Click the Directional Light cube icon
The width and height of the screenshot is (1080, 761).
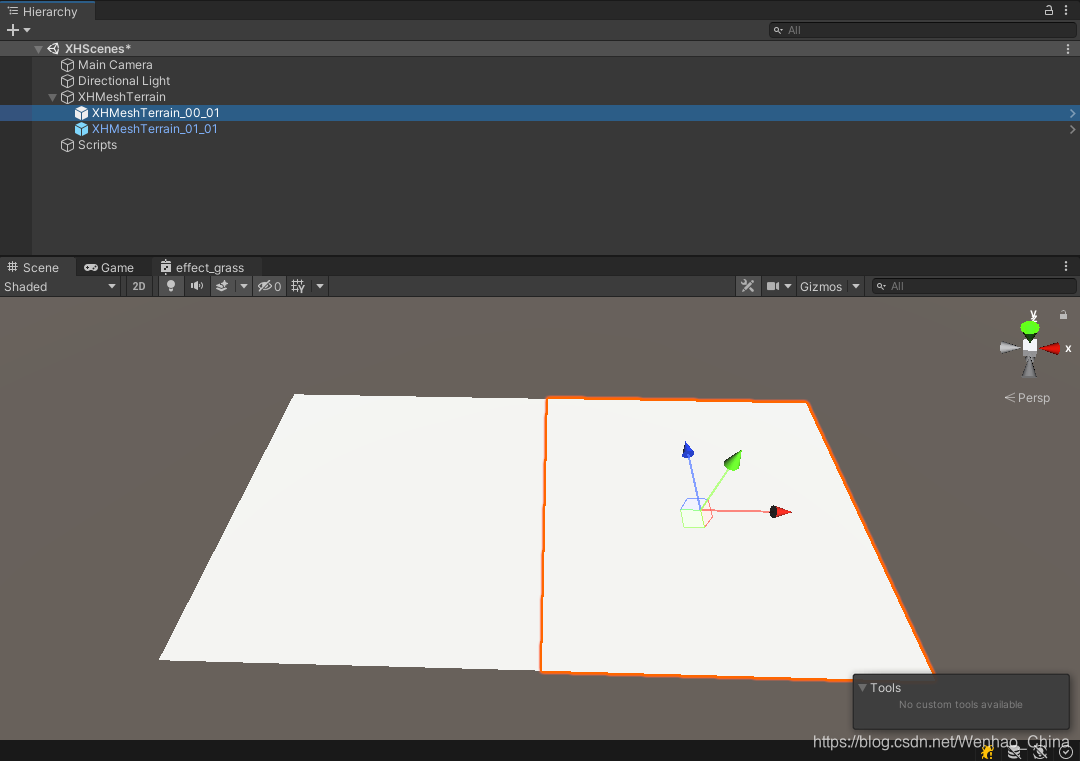68,81
